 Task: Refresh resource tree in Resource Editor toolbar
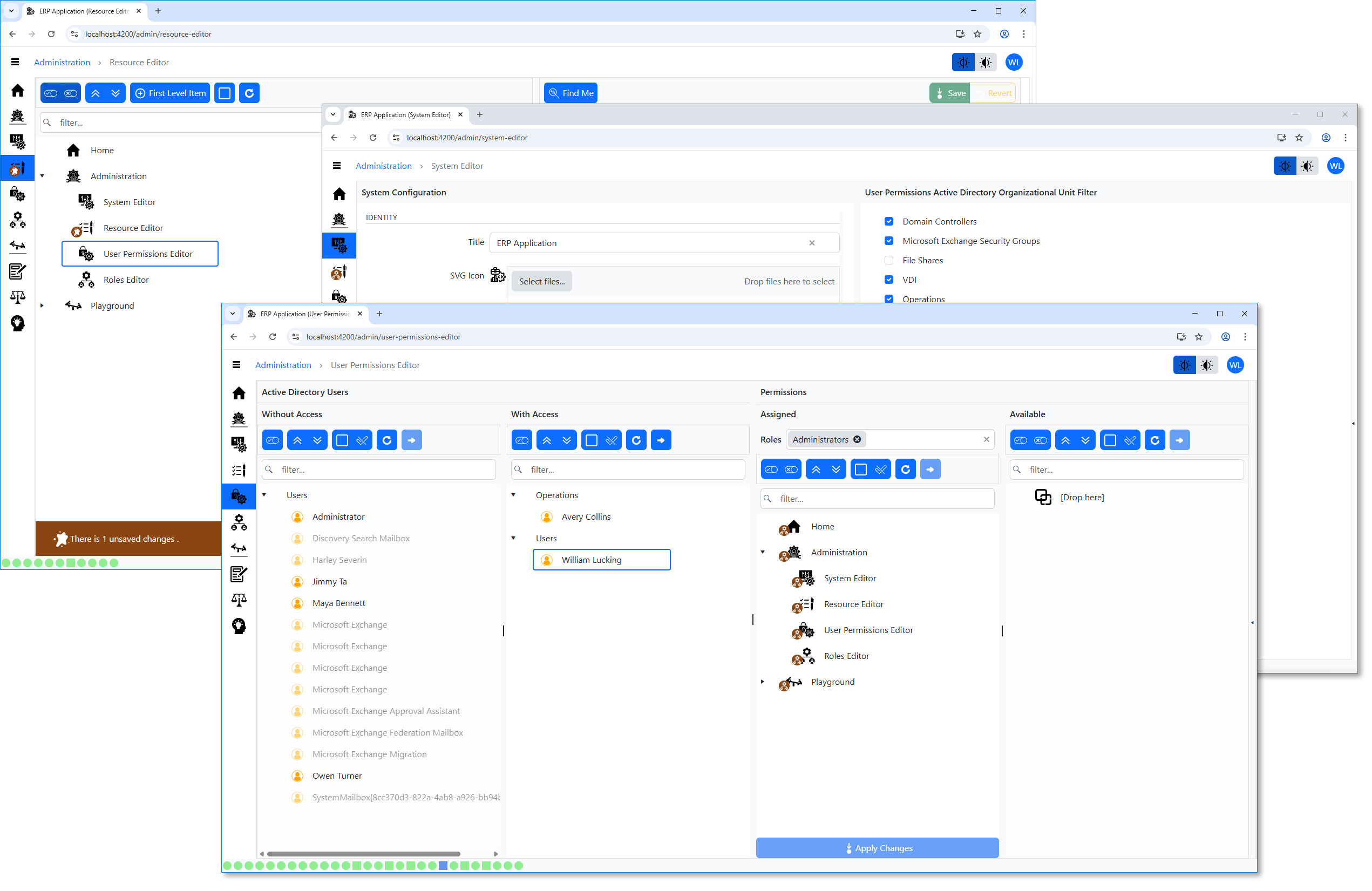coord(249,93)
